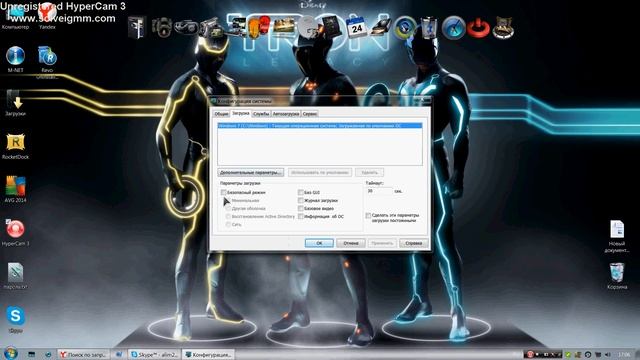Click the calendar 24 dock icon
Image resolution: width=640 pixels, height=360 pixels.
coord(356,27)
